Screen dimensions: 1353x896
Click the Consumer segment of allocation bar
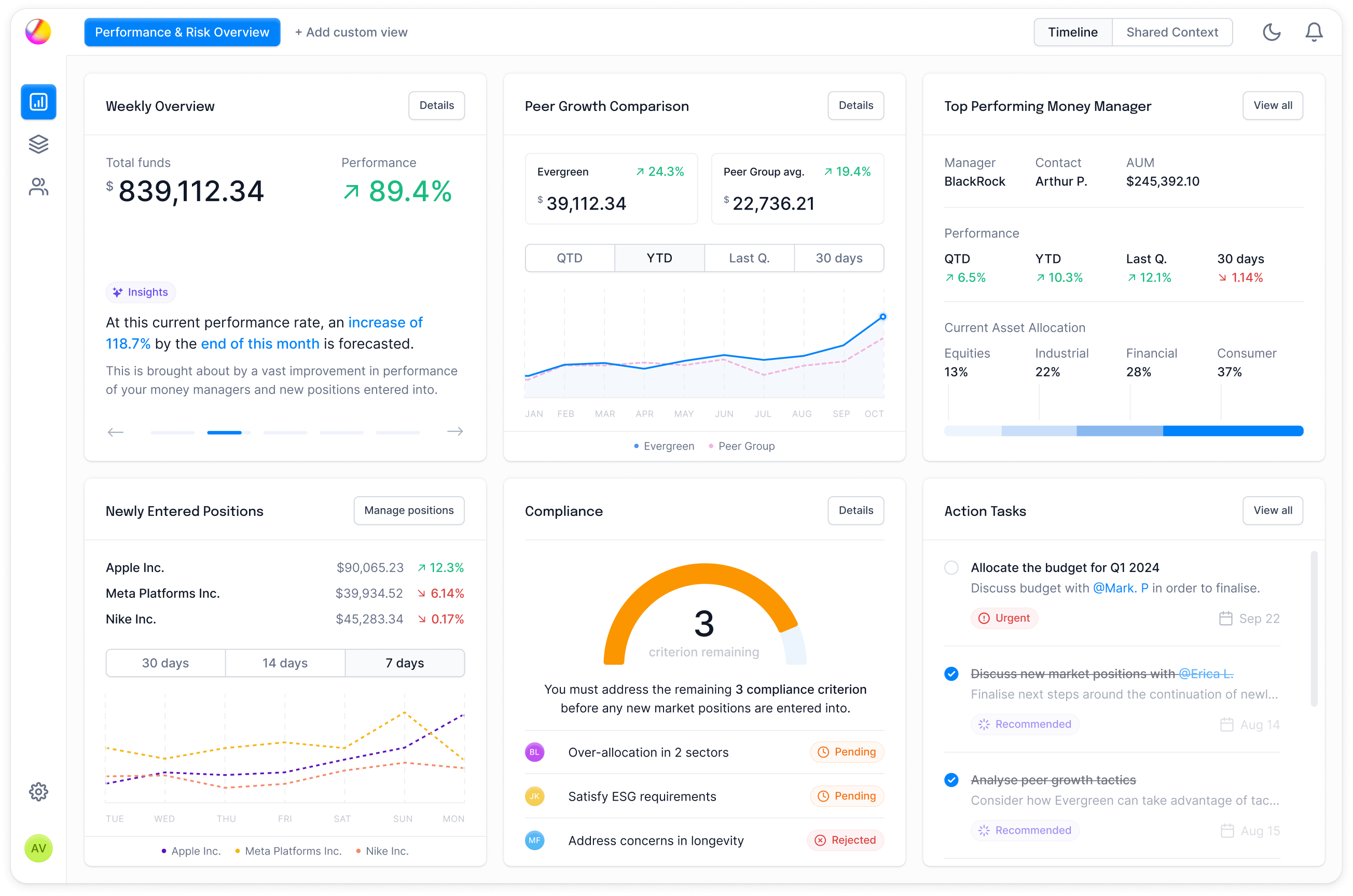pos(1233,431)
